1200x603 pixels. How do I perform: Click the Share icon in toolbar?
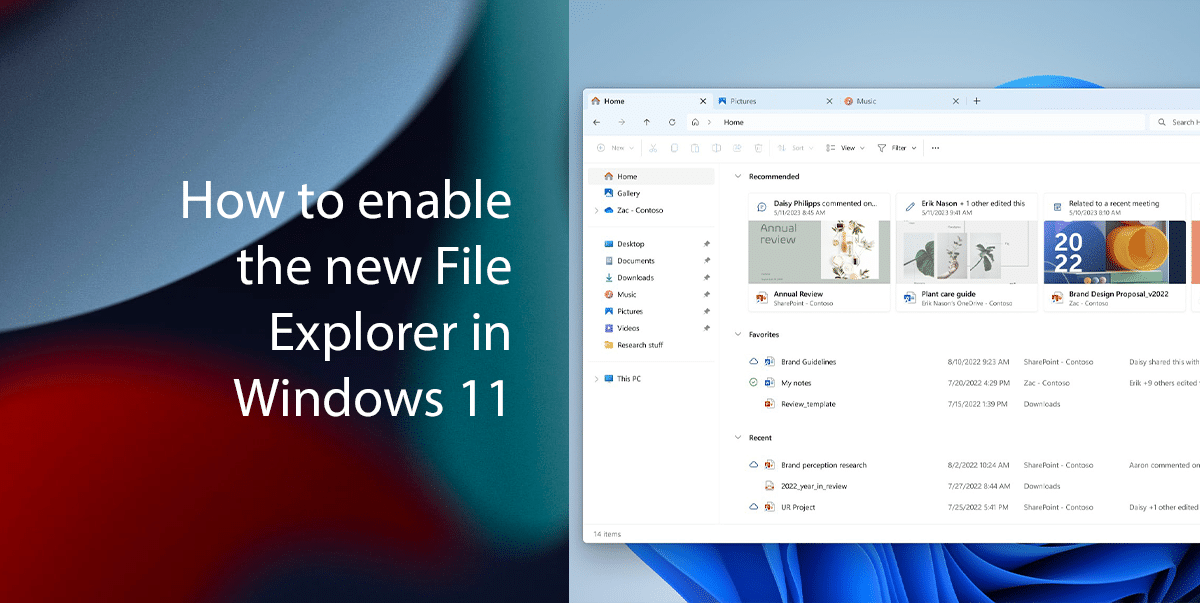[x=737, y=148]
